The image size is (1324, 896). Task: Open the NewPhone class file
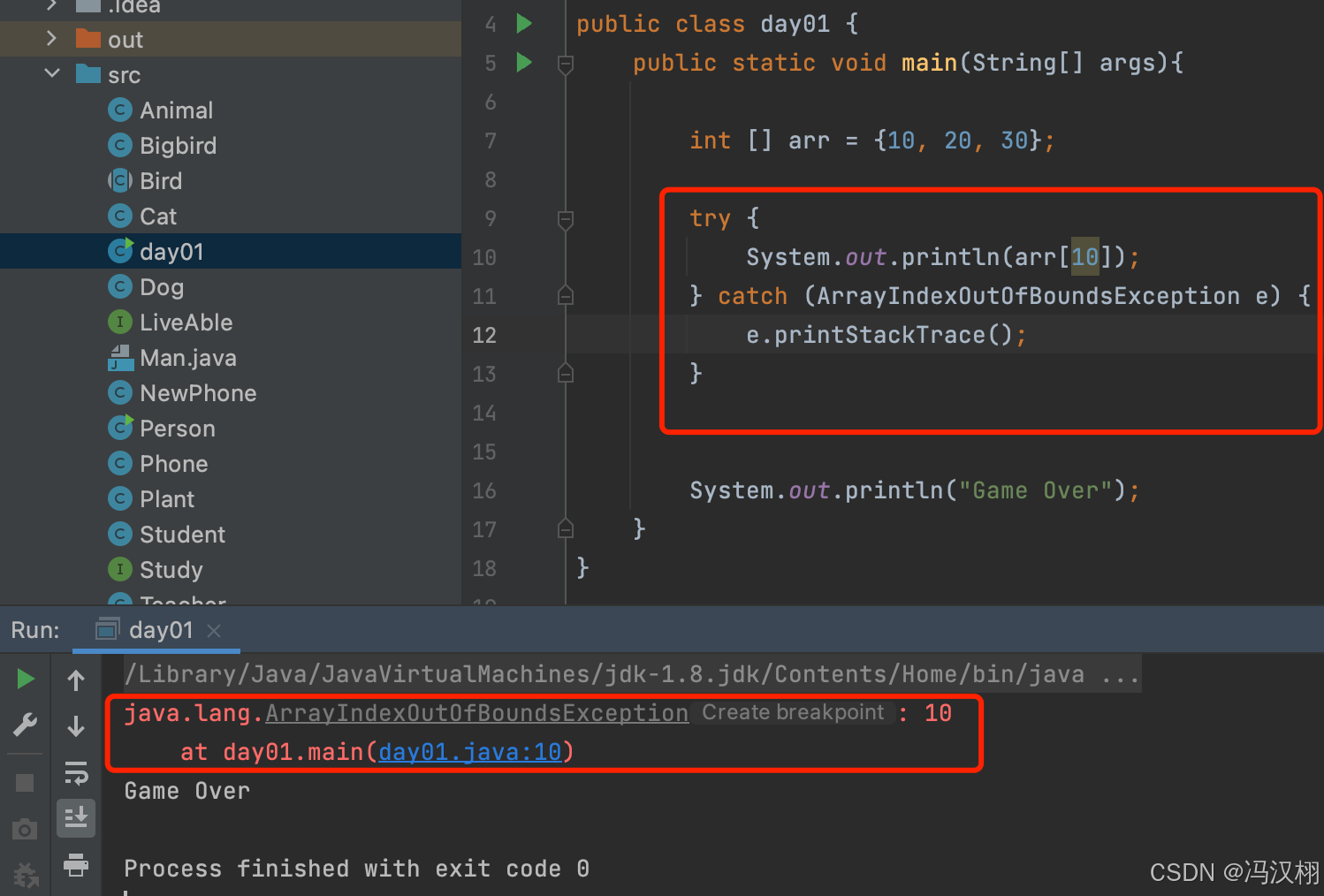198,393
